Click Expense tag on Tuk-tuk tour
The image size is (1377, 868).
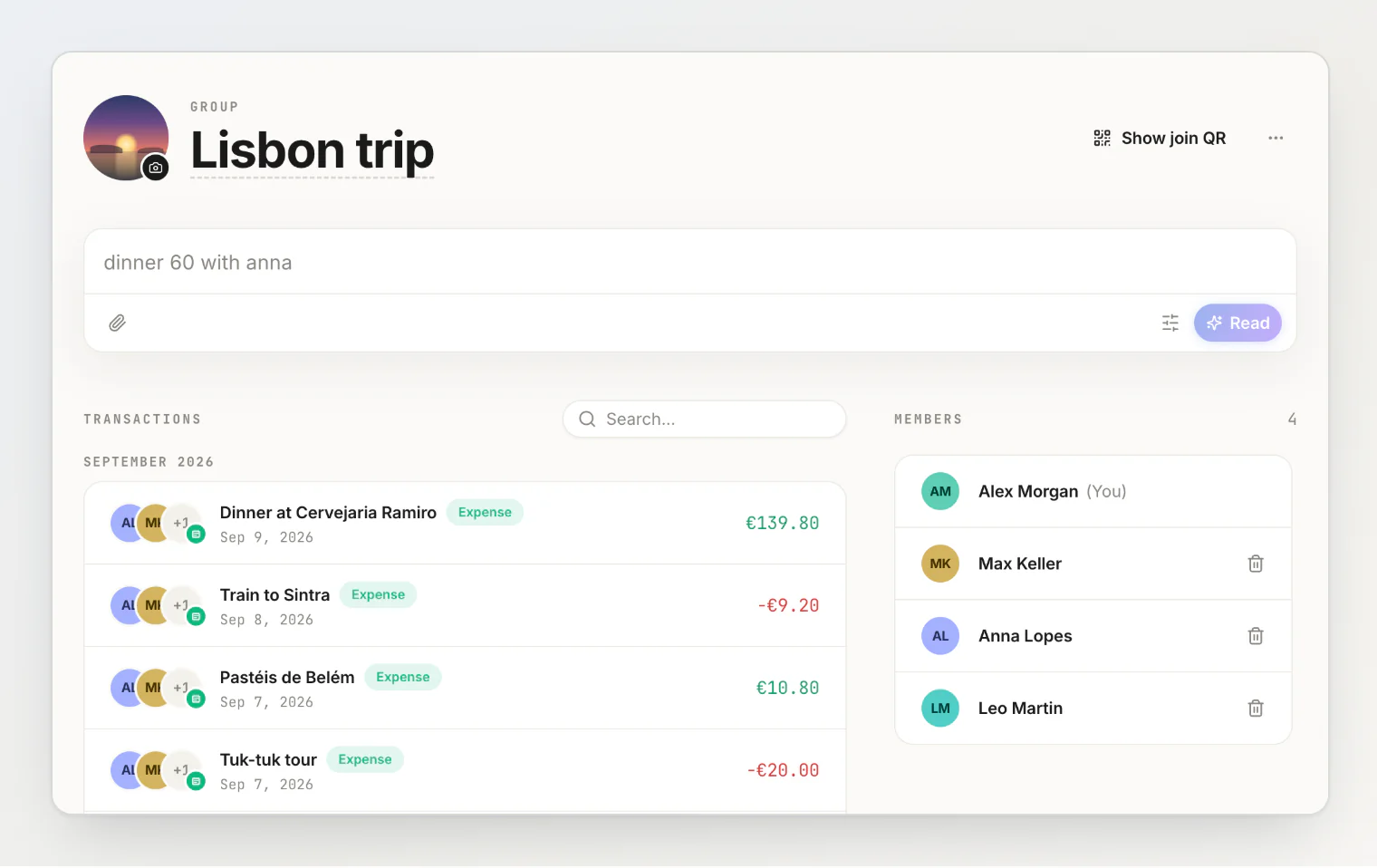click(x=365, y=759)
